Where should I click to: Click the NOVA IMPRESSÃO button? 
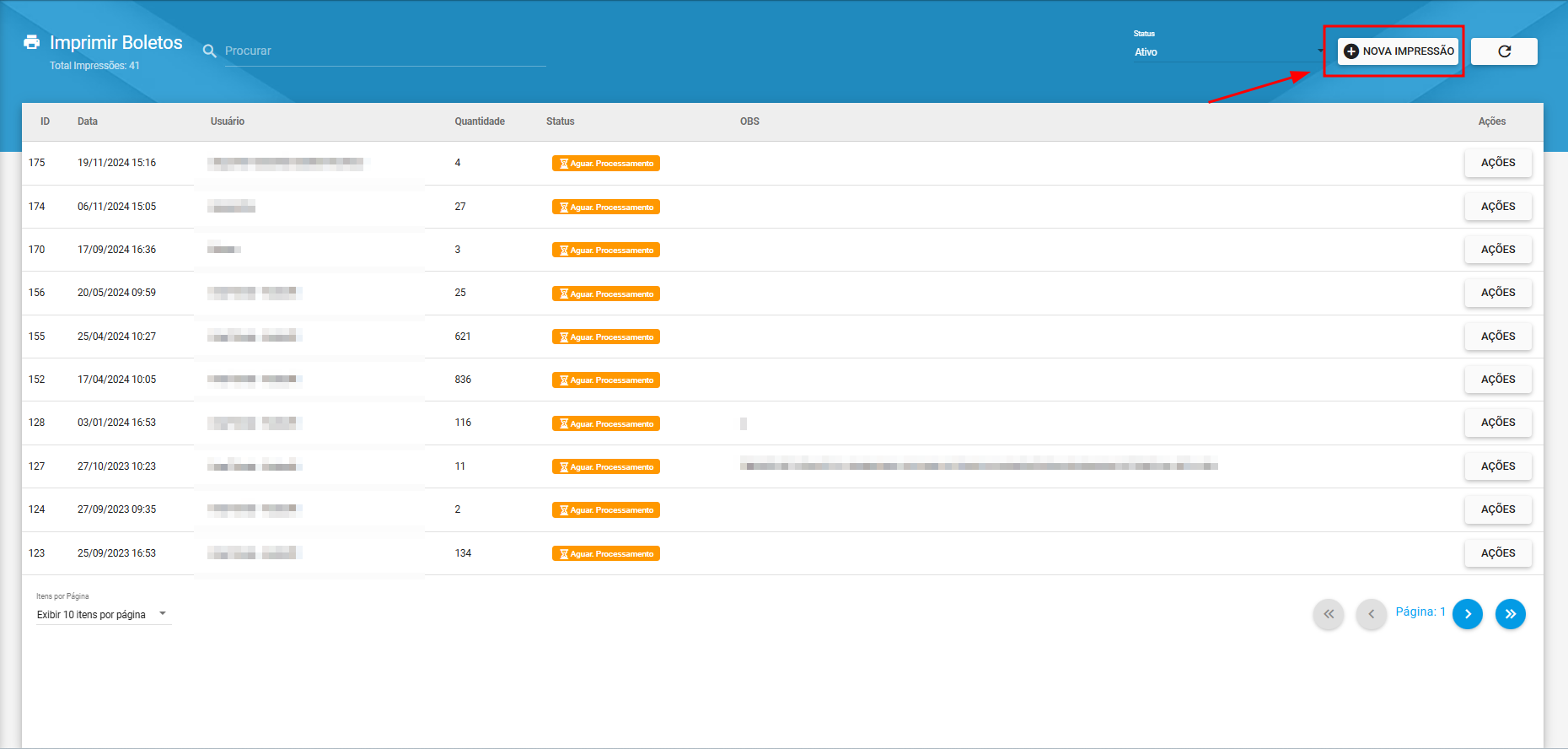[1398, 51]
